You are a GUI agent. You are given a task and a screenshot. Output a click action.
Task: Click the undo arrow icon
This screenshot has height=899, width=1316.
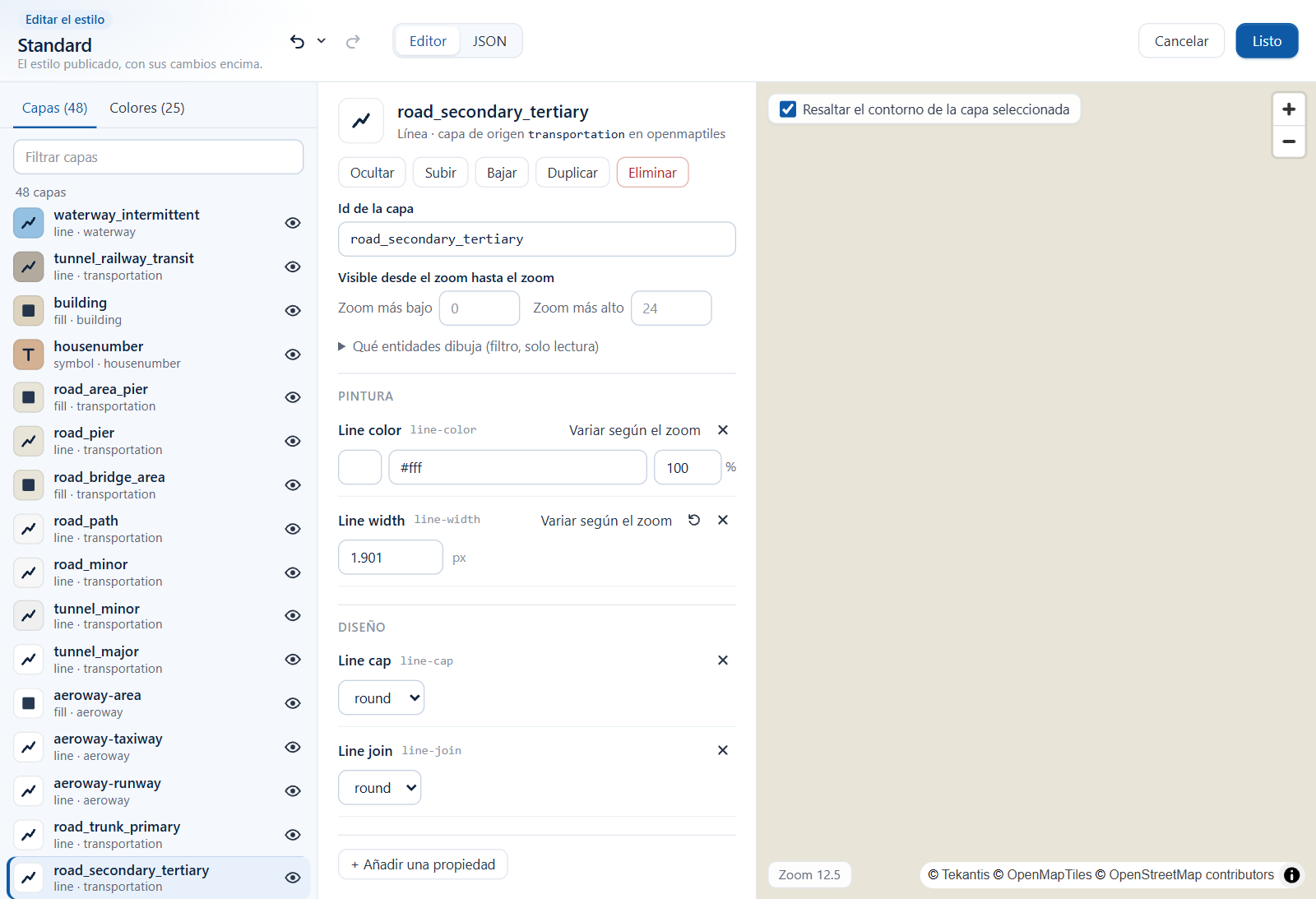[x=297, y=41]
